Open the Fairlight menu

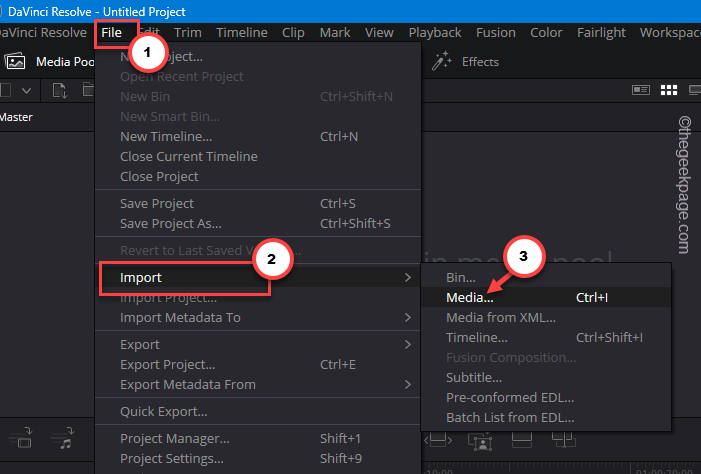(x=601, y=33)
